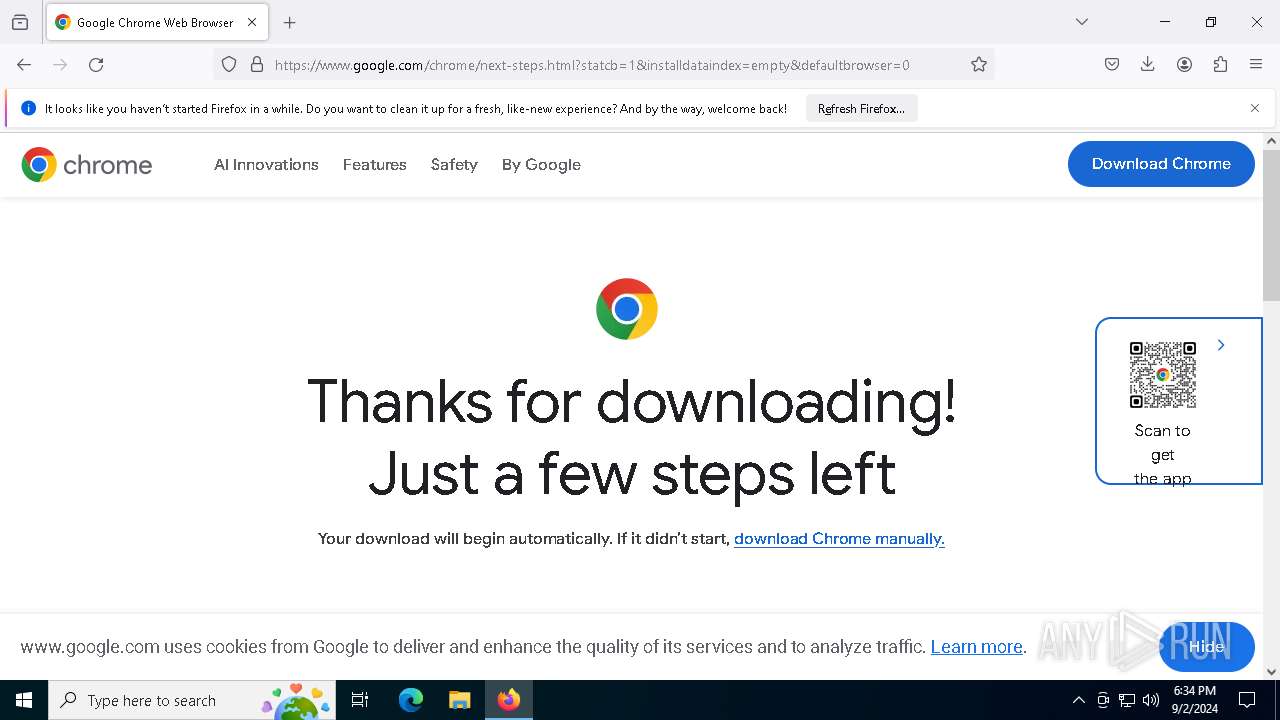The image size is (1280, 720).
Task: Collapse the Scan to get app panel chevron
Action: [x=1221, y=345]
